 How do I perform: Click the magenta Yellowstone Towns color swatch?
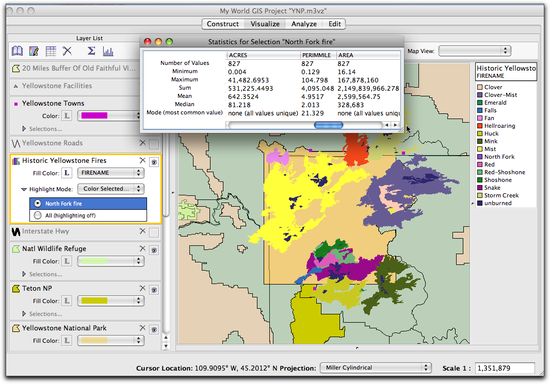pos(94,115)
